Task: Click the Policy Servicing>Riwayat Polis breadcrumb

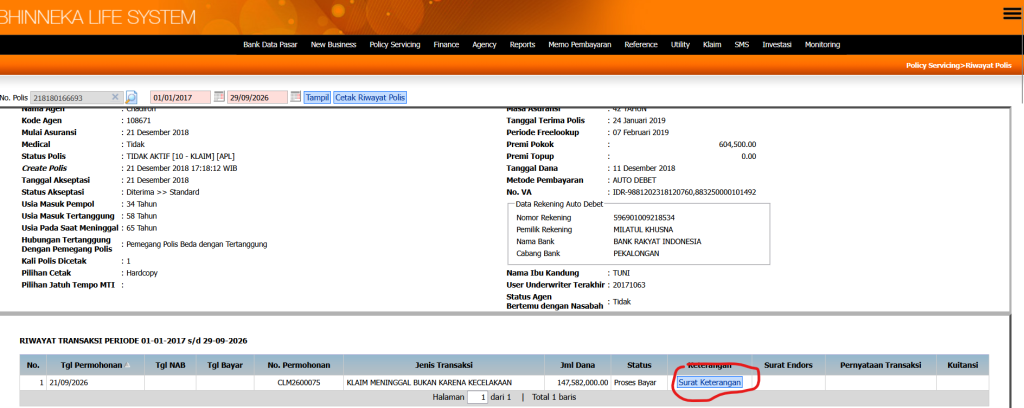Action: point(959,66)
